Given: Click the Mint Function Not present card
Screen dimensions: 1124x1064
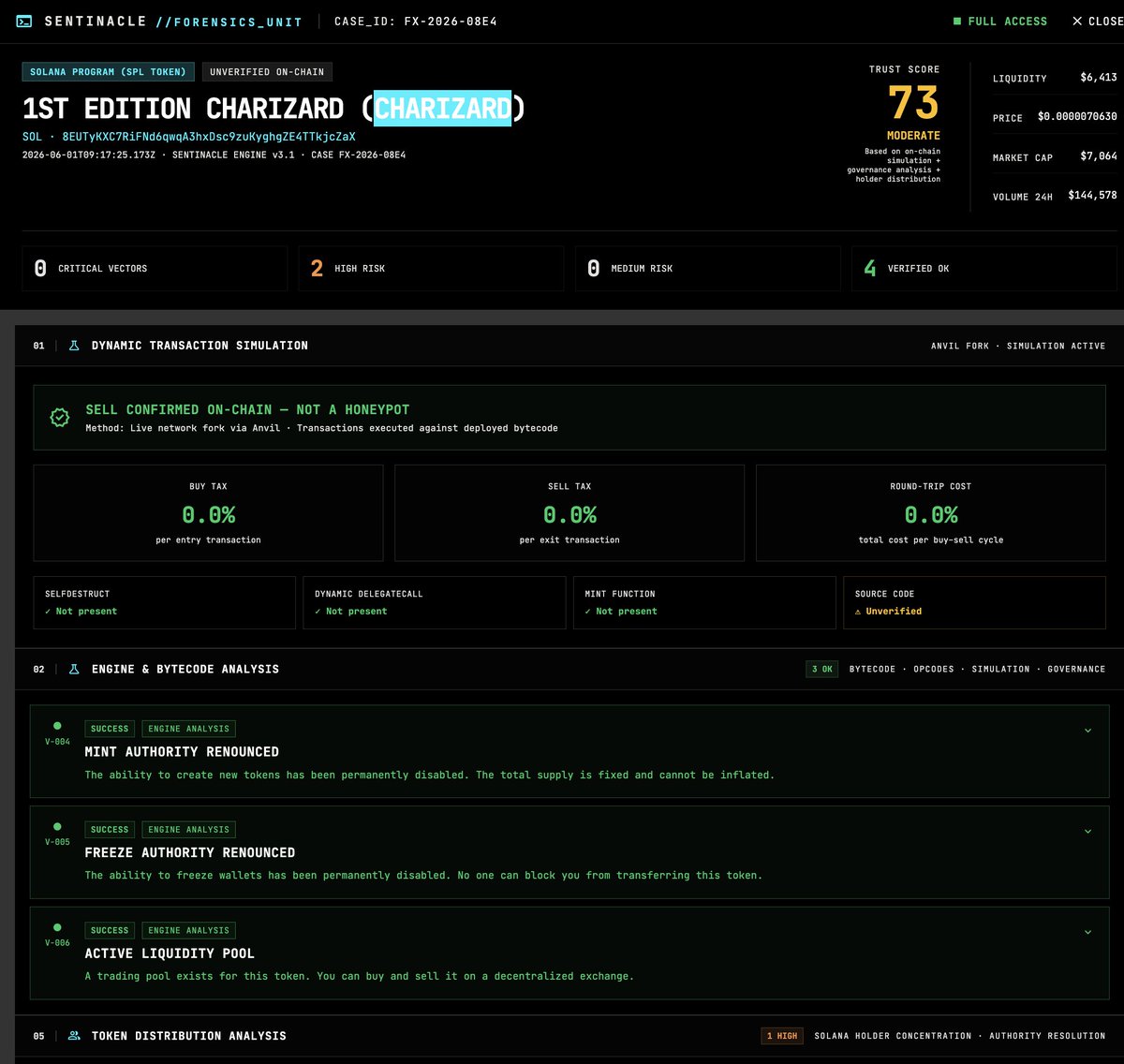Looking at the screenshot, I should (x=704, y=602).
